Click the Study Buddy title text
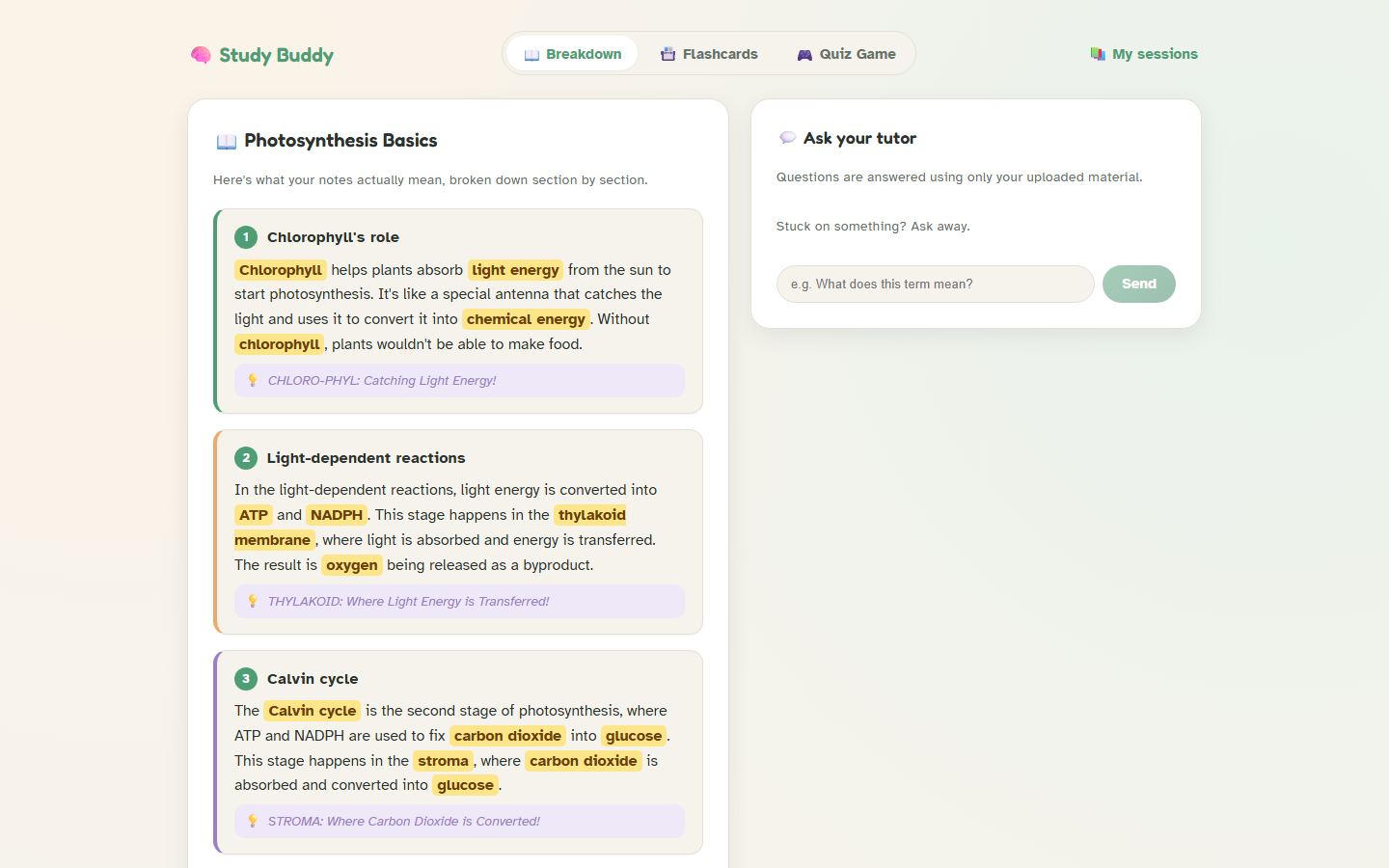1389x868 pixels. tap(276, 55)
